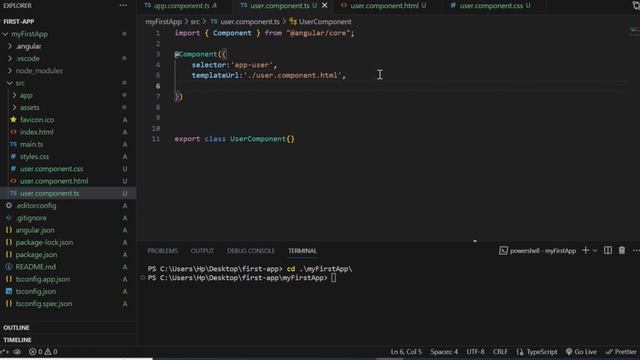The width and height of the screenshot is (640, 360).
Task: Click export class UserComponent line
Action: pyautogui.click(x=234, y=139)
